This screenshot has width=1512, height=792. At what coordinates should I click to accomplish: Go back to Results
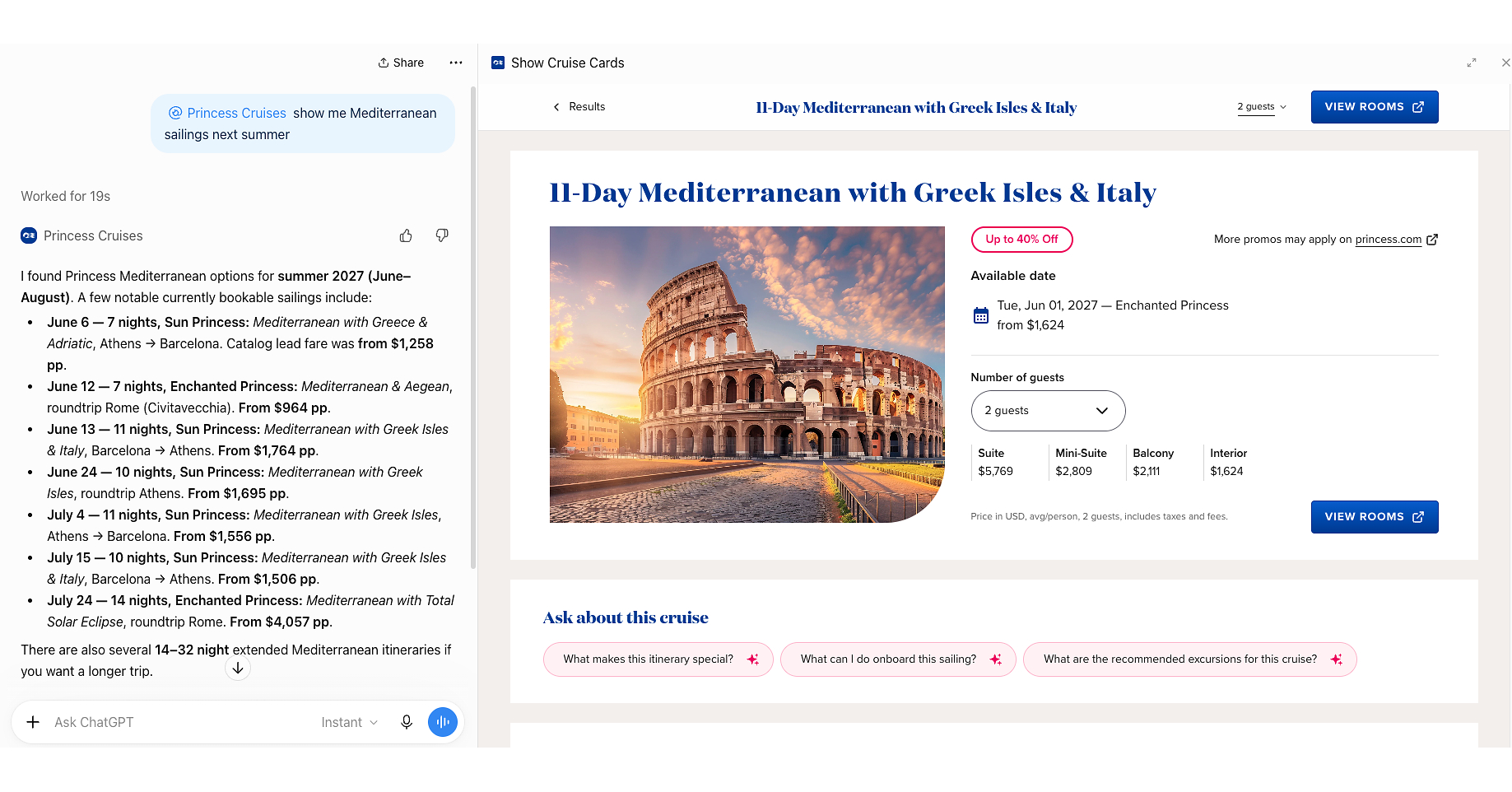point(579,107)
